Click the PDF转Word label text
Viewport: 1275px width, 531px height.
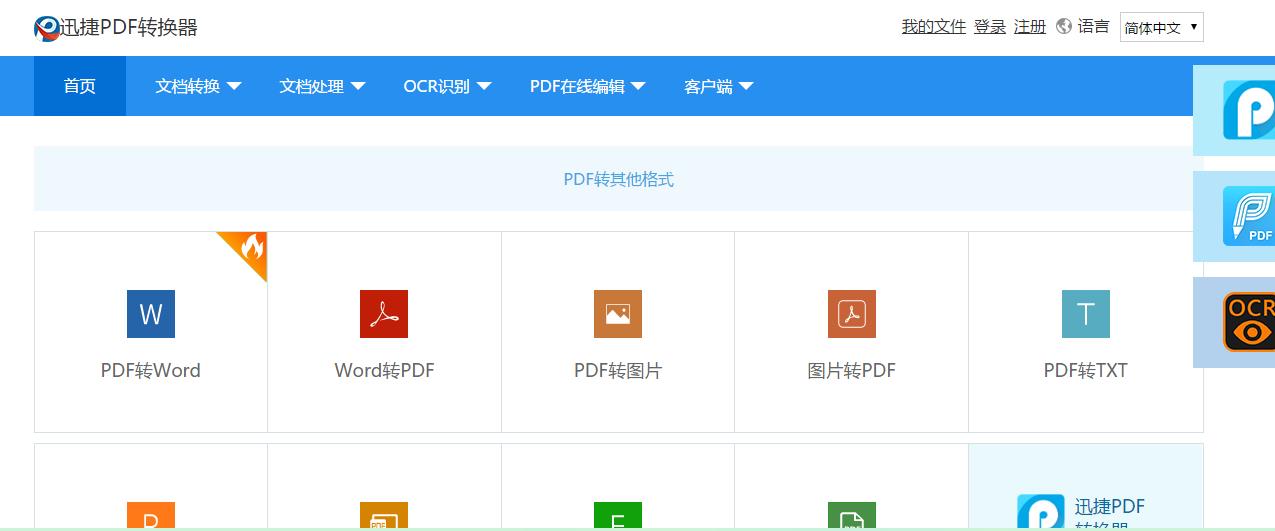click(151, 370)
